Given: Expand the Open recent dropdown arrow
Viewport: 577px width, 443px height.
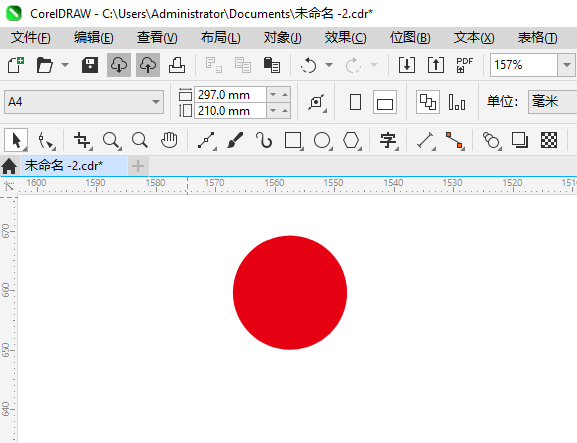Looking at the screenshot, I should [65, 65].
